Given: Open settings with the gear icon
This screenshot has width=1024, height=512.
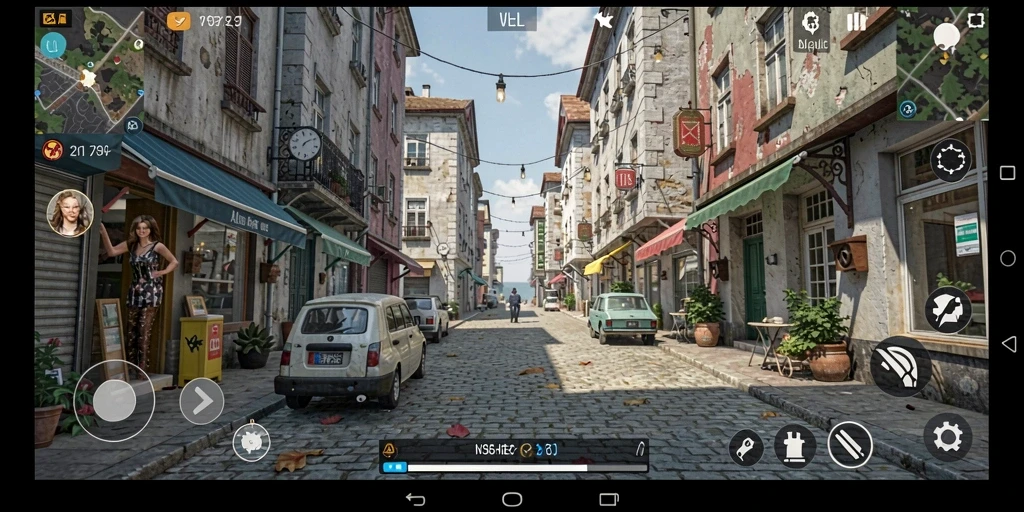Looking at the screenshot, I should (948, 437).
